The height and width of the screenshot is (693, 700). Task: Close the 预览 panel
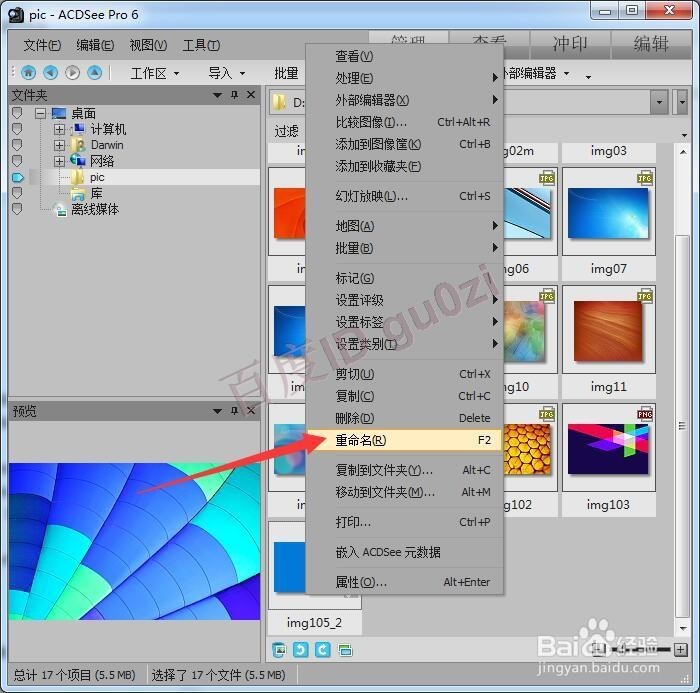point(251,410)
